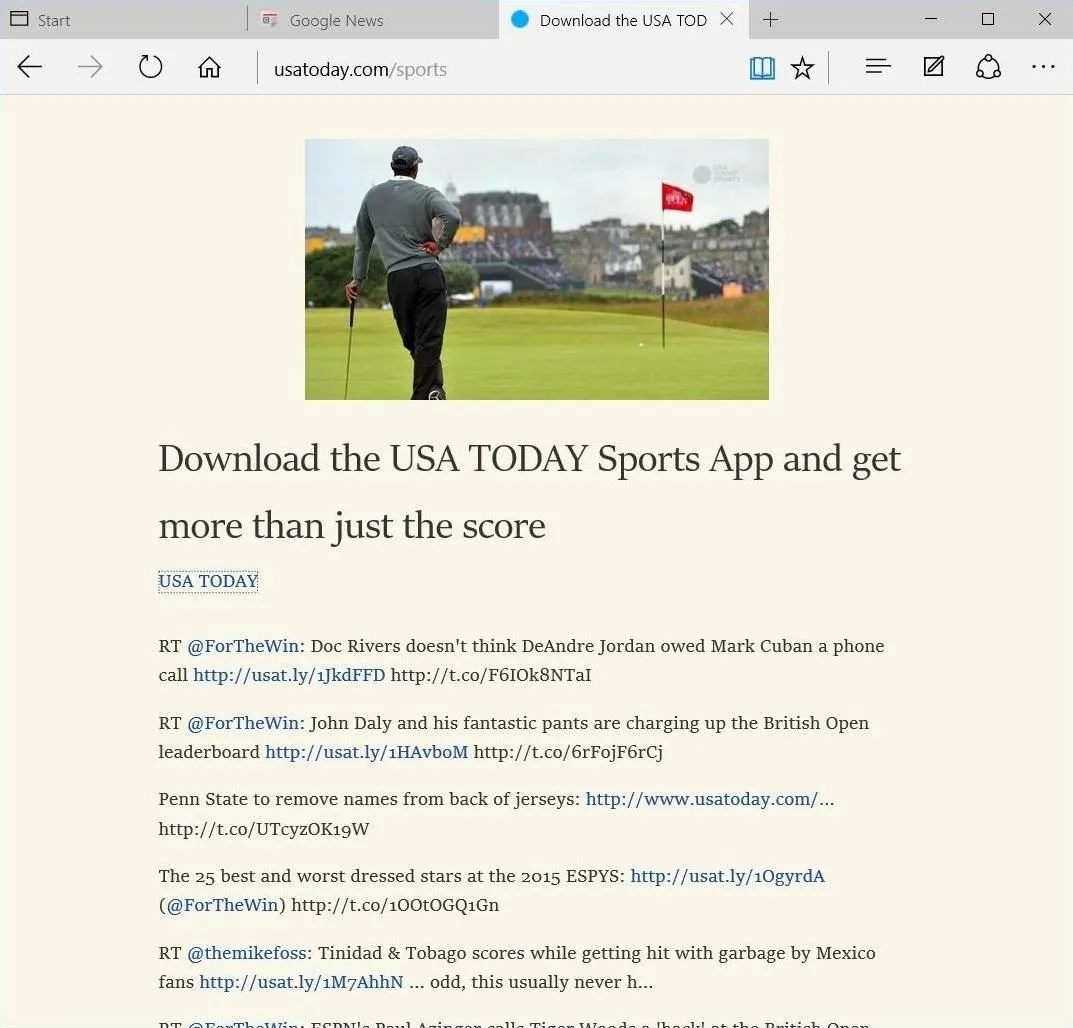Click text http://t.co/UTcyzOK19W
Image resolution: width=1073 pixels, height=1028 pixels.
click(x=263, y=830)
